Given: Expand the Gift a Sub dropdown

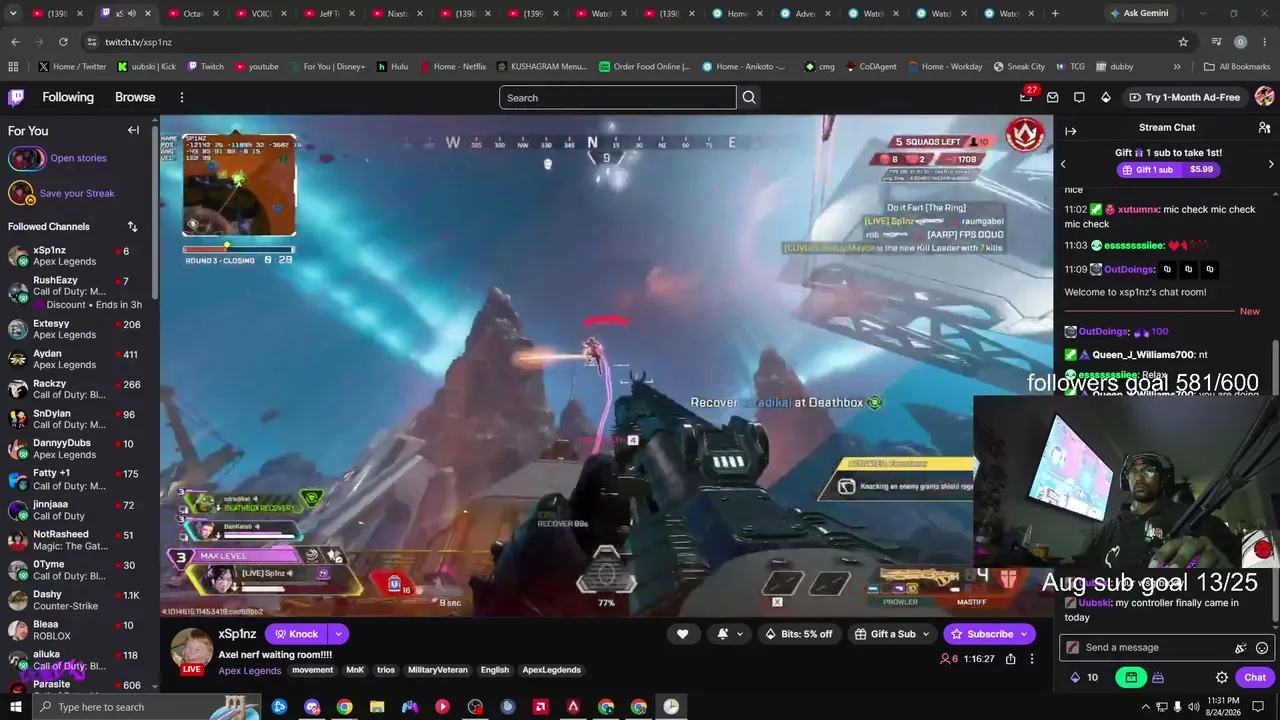Looking at the screenshot, I should tap(926, 634).
